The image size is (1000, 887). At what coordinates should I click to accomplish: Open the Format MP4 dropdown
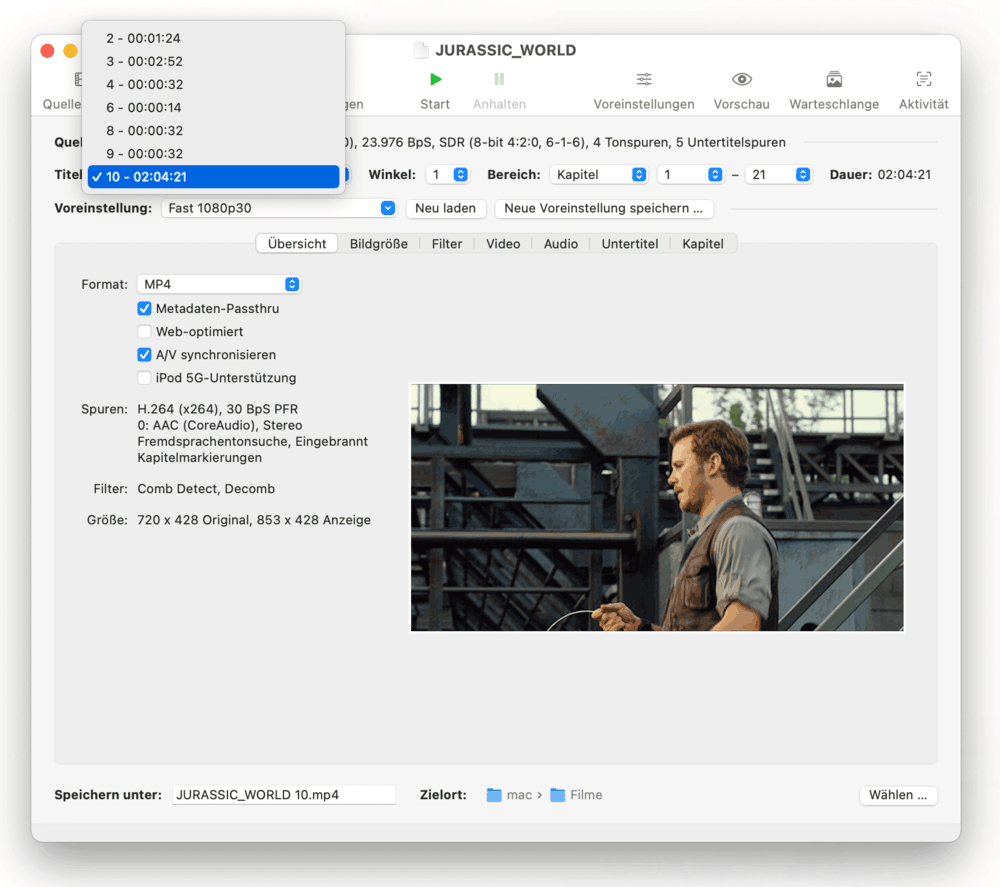(219, 285)
